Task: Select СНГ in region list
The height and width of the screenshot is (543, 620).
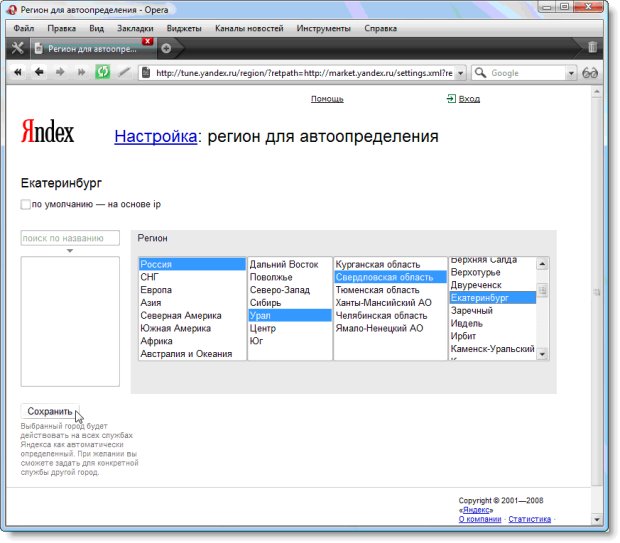Action: pos(193,277)
